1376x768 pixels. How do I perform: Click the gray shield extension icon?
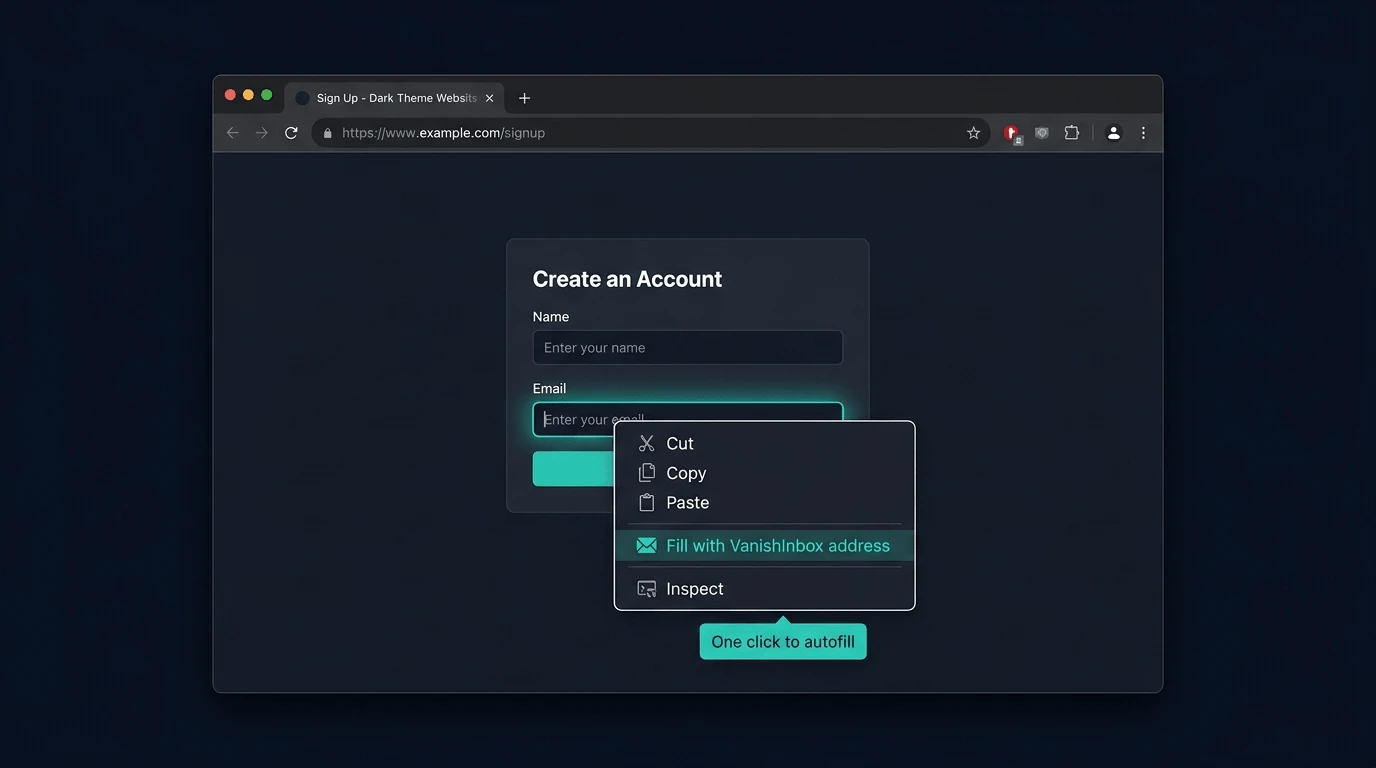point(1042,133)
